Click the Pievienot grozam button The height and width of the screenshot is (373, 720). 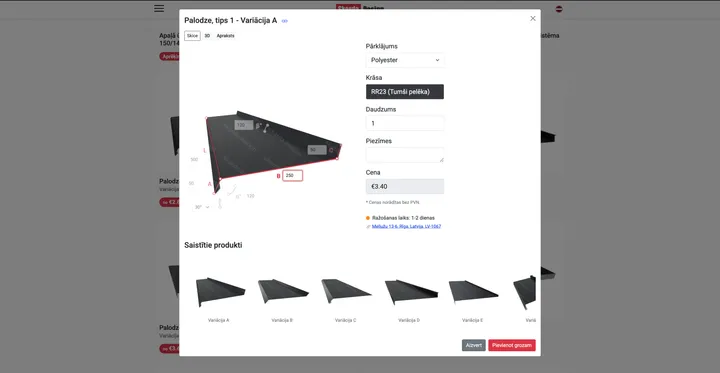512,345
